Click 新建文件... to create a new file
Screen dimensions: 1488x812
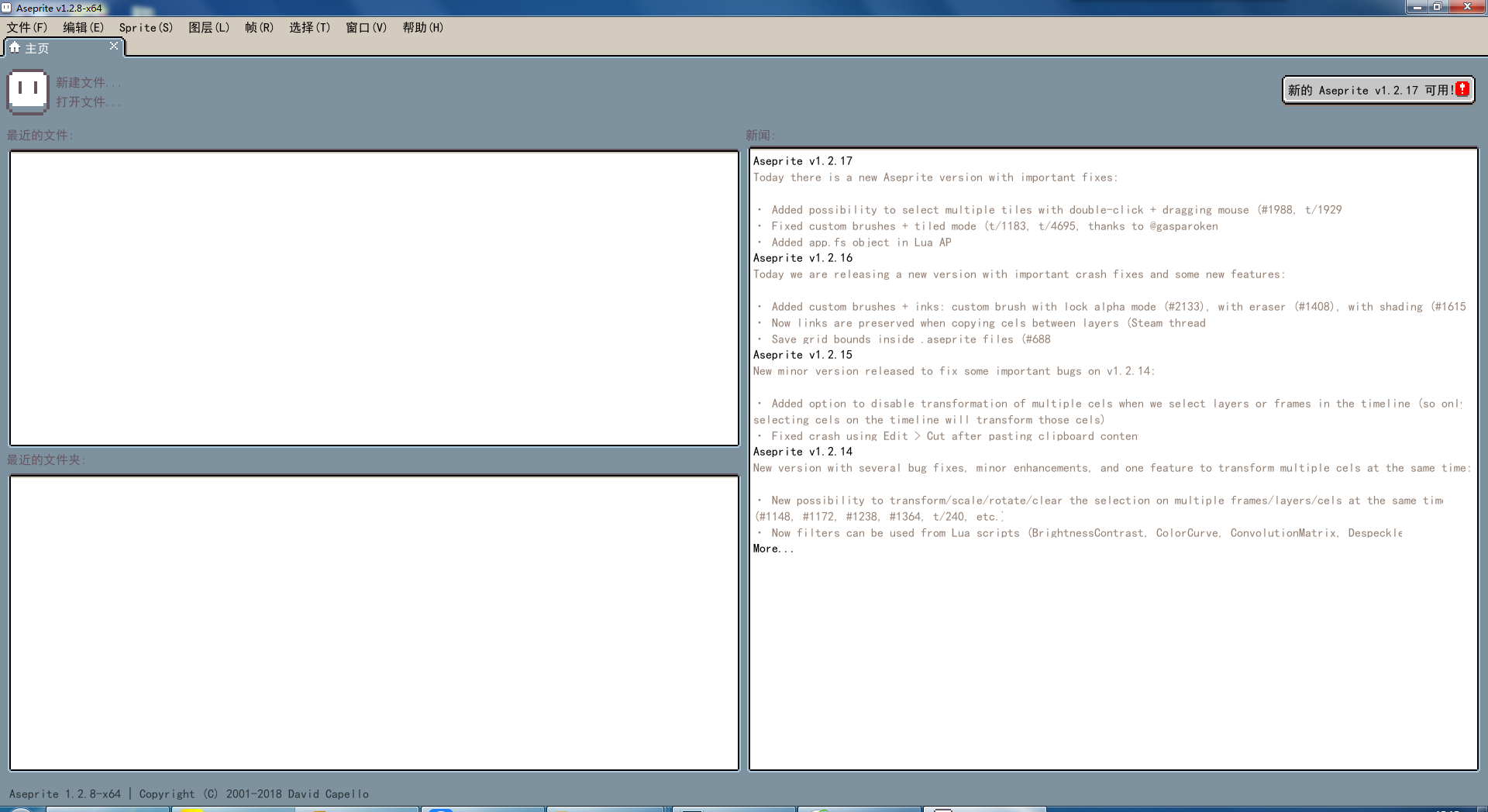point(88,82)
